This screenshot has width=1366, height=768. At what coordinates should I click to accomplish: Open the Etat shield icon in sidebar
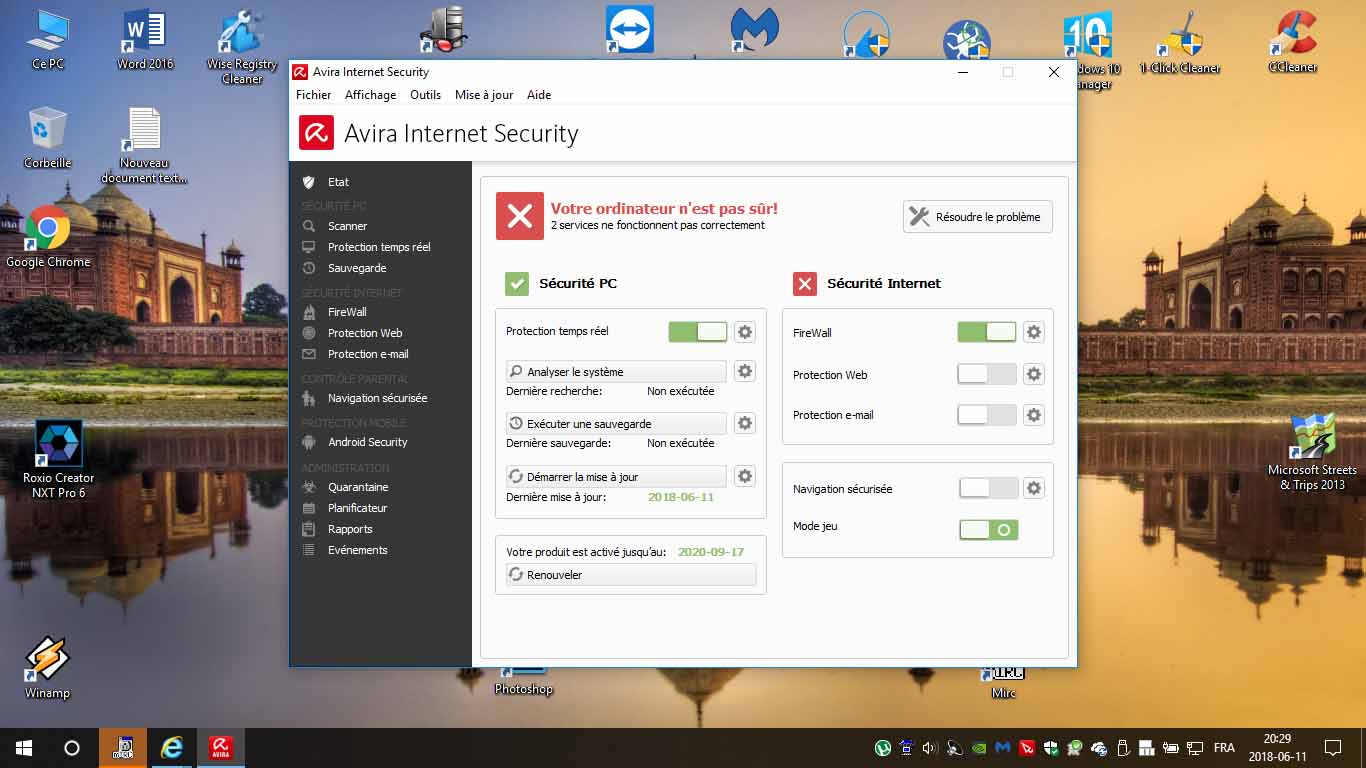pos(309,182)
